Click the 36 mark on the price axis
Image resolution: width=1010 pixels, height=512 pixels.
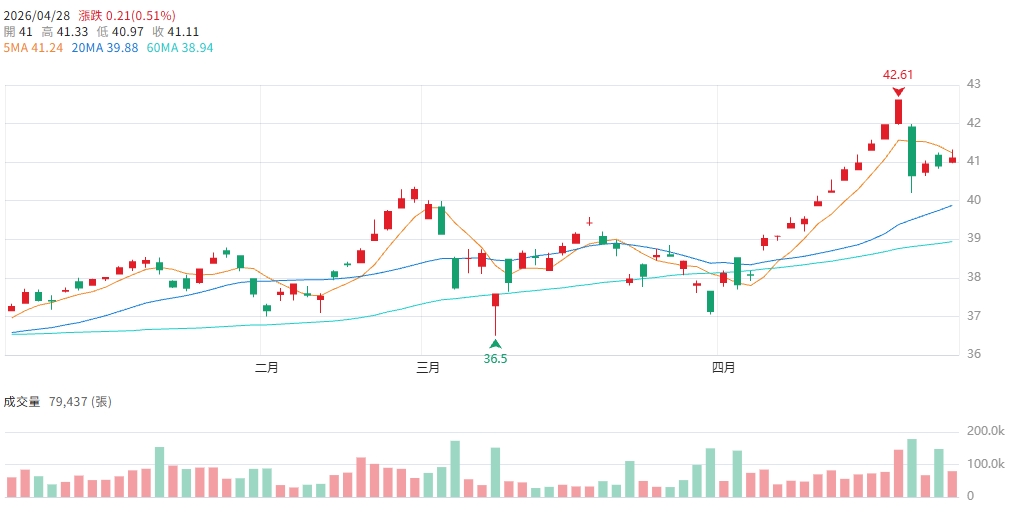coord(973,354)
